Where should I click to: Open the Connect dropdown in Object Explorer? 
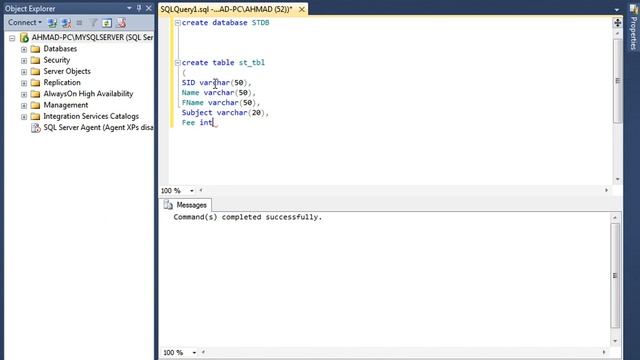[x=25, y=22]
